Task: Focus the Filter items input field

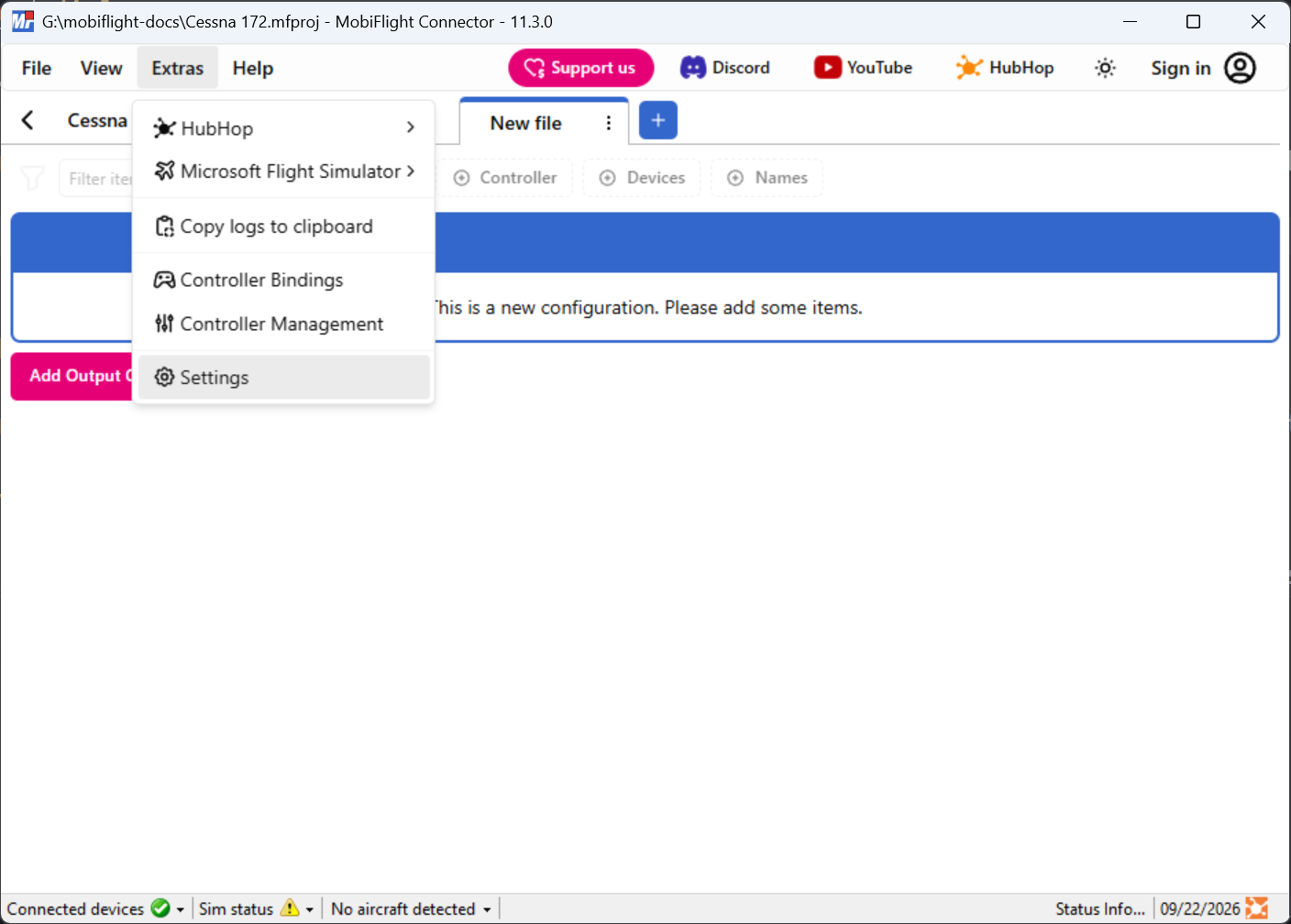Action: tap(97, 178)
